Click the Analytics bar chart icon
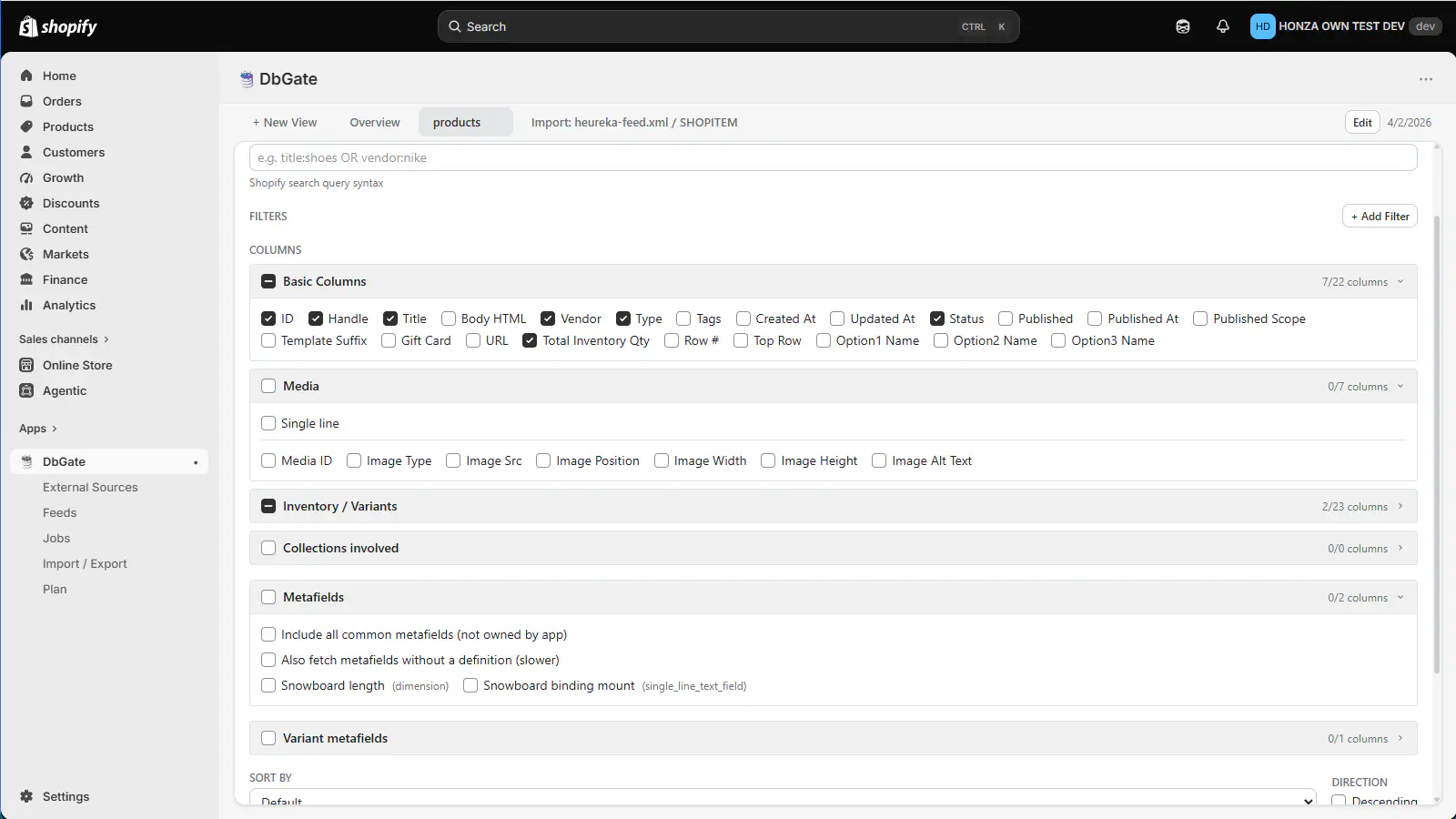Viewport: 1456px width, 819px height. (26, 305)
